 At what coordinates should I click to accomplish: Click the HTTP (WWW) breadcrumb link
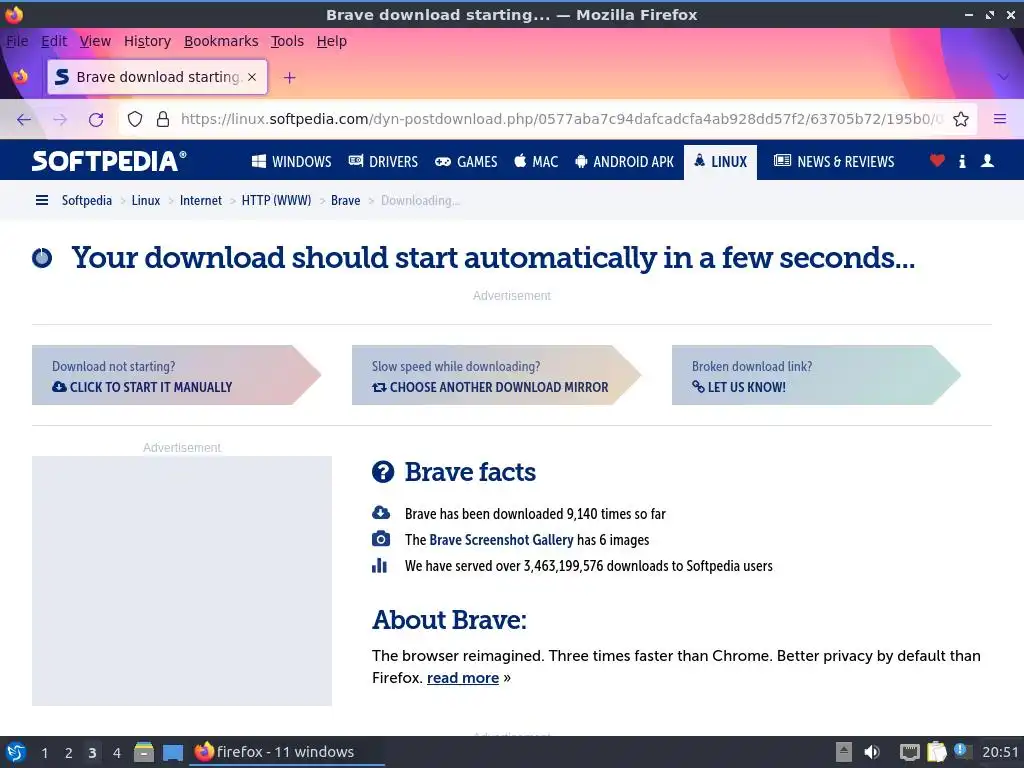tap(276, 200)
